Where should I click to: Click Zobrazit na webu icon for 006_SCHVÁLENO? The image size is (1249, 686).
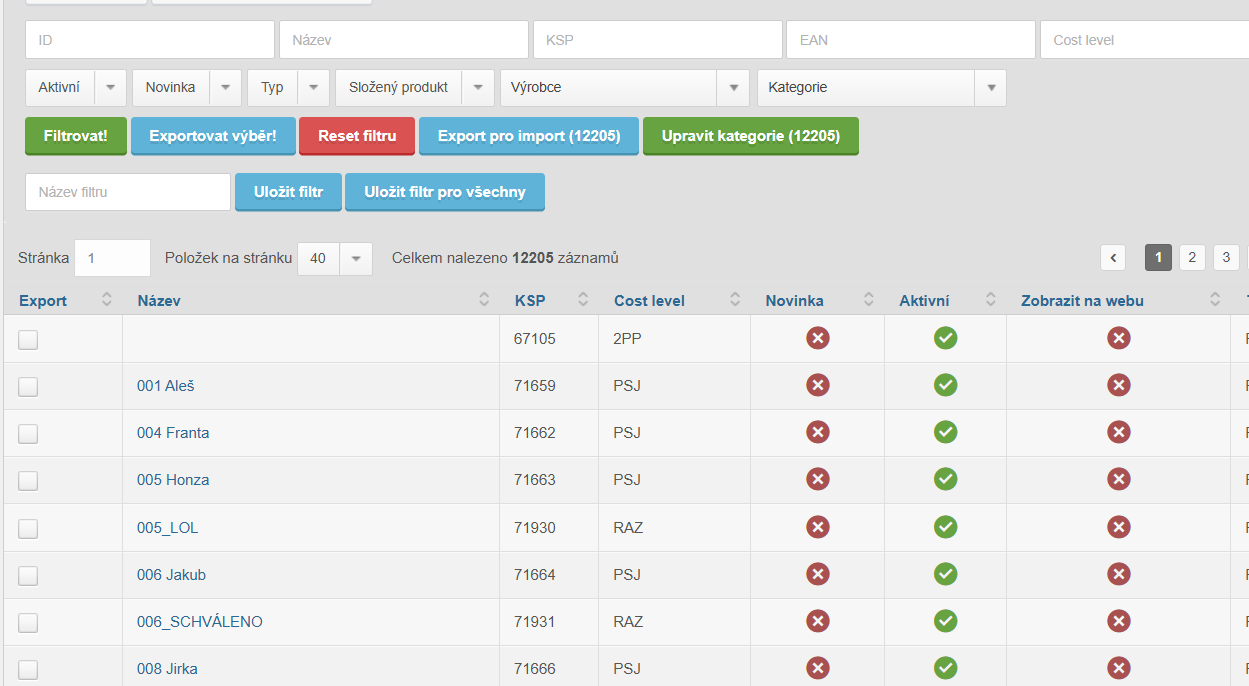(1119, 621)
